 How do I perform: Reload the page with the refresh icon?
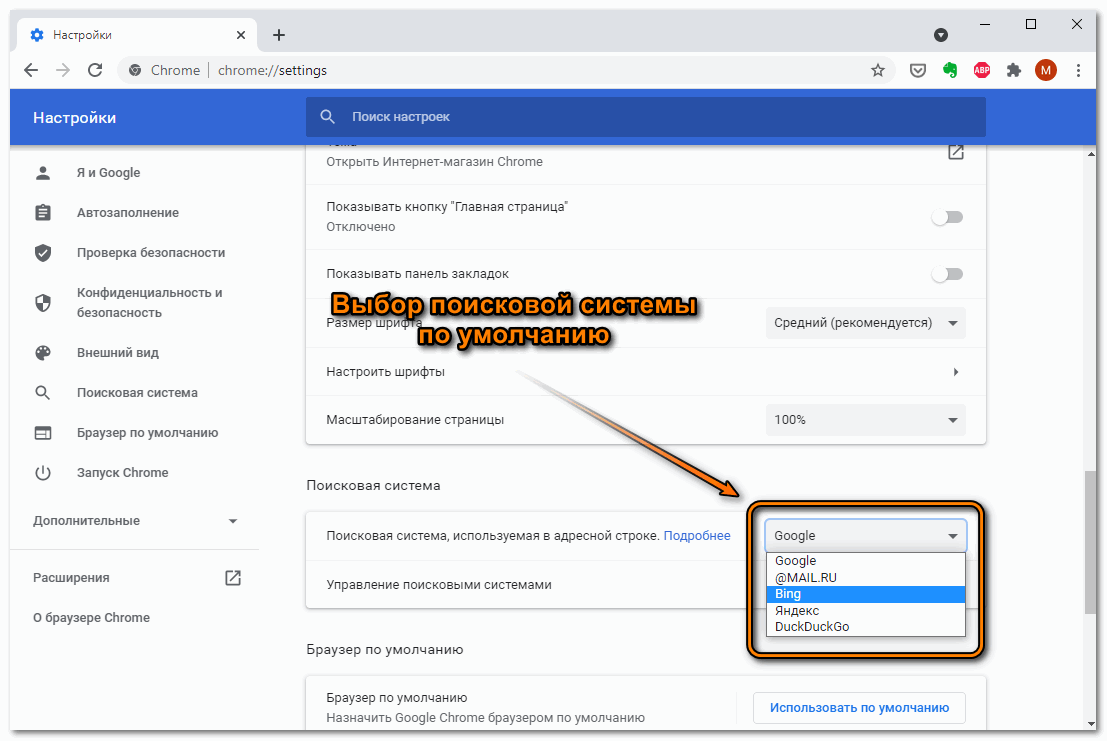95,70
